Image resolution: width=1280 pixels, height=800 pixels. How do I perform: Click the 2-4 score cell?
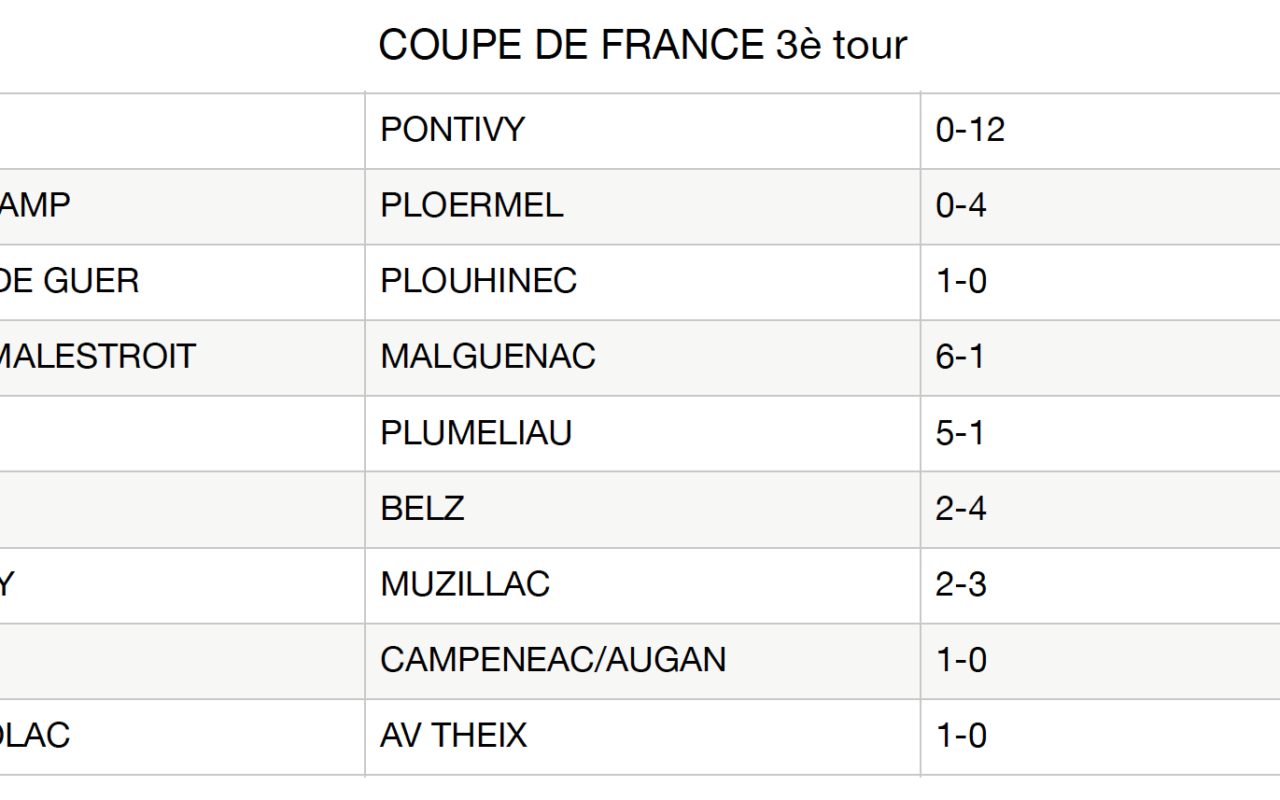click(x=961, y=509)
